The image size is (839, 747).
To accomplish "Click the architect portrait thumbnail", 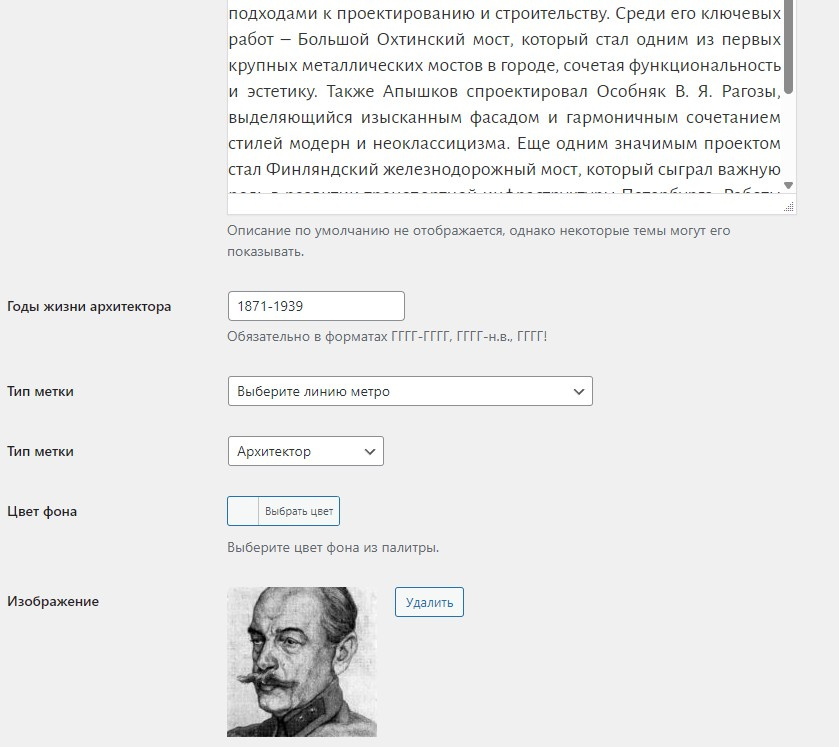I will [x=302, y=662].
